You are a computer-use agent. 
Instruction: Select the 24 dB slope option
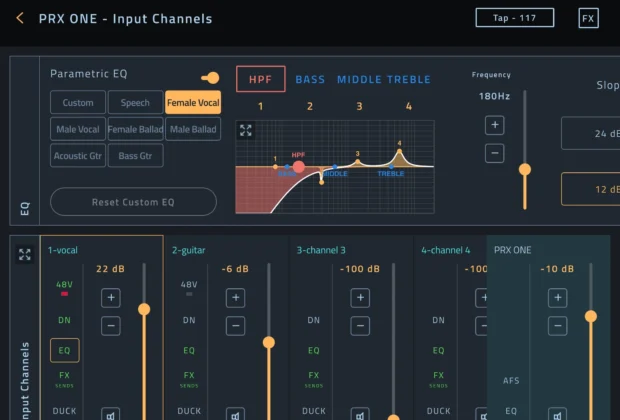[591, 133]
